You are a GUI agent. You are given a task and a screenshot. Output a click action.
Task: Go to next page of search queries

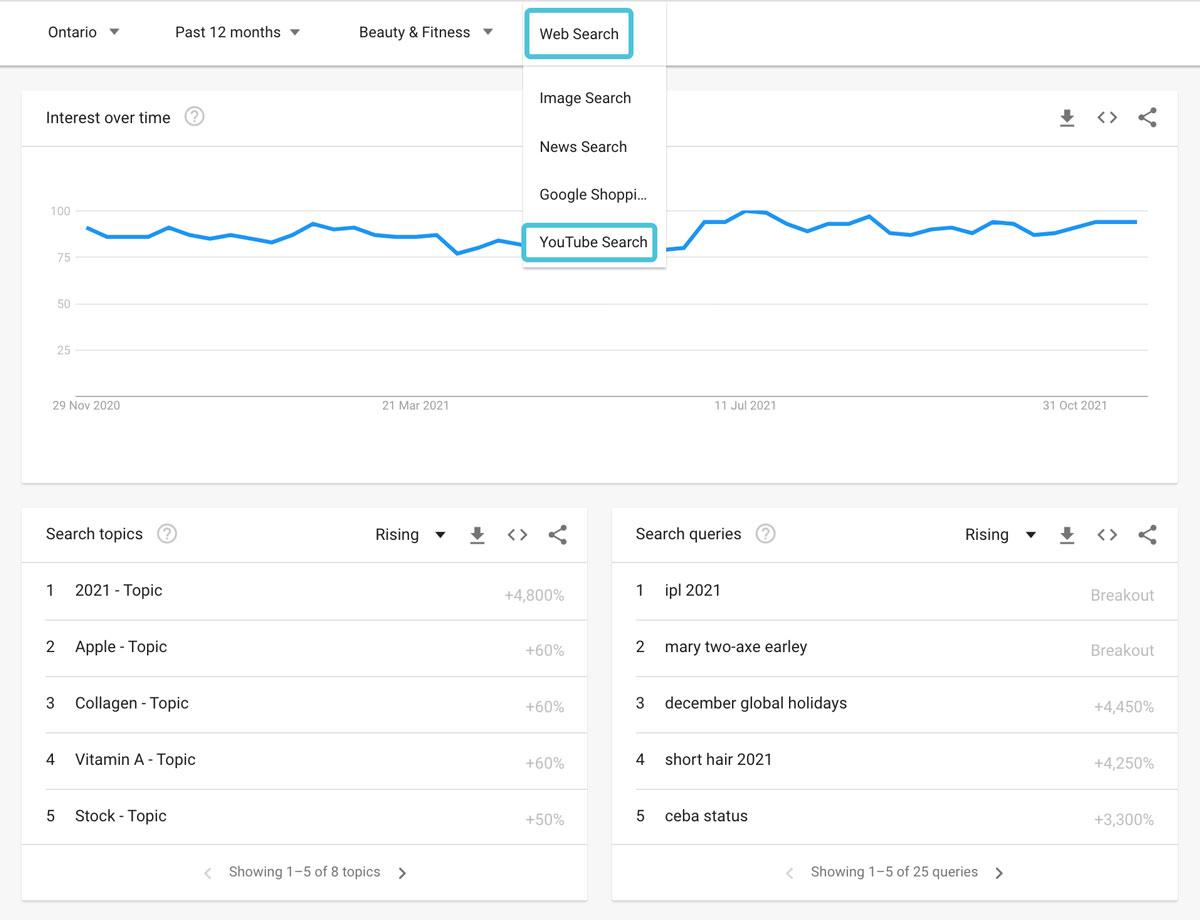pos(999,873)
